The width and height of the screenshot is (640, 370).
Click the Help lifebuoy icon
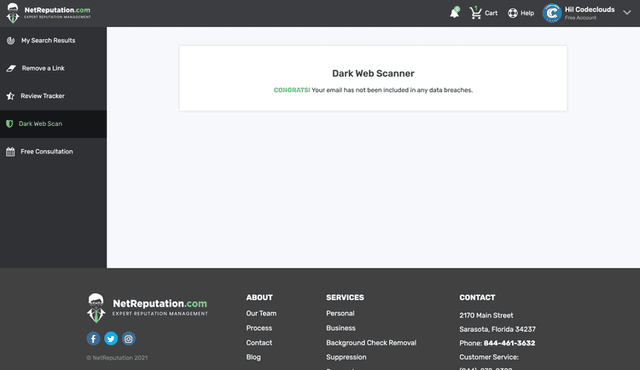click(513, 13)
